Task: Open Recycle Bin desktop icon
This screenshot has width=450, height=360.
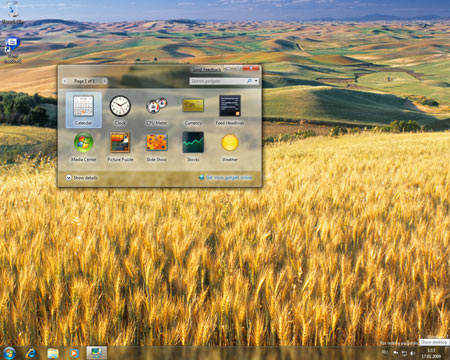Action: pyautogui.click(x=13, y=13)
